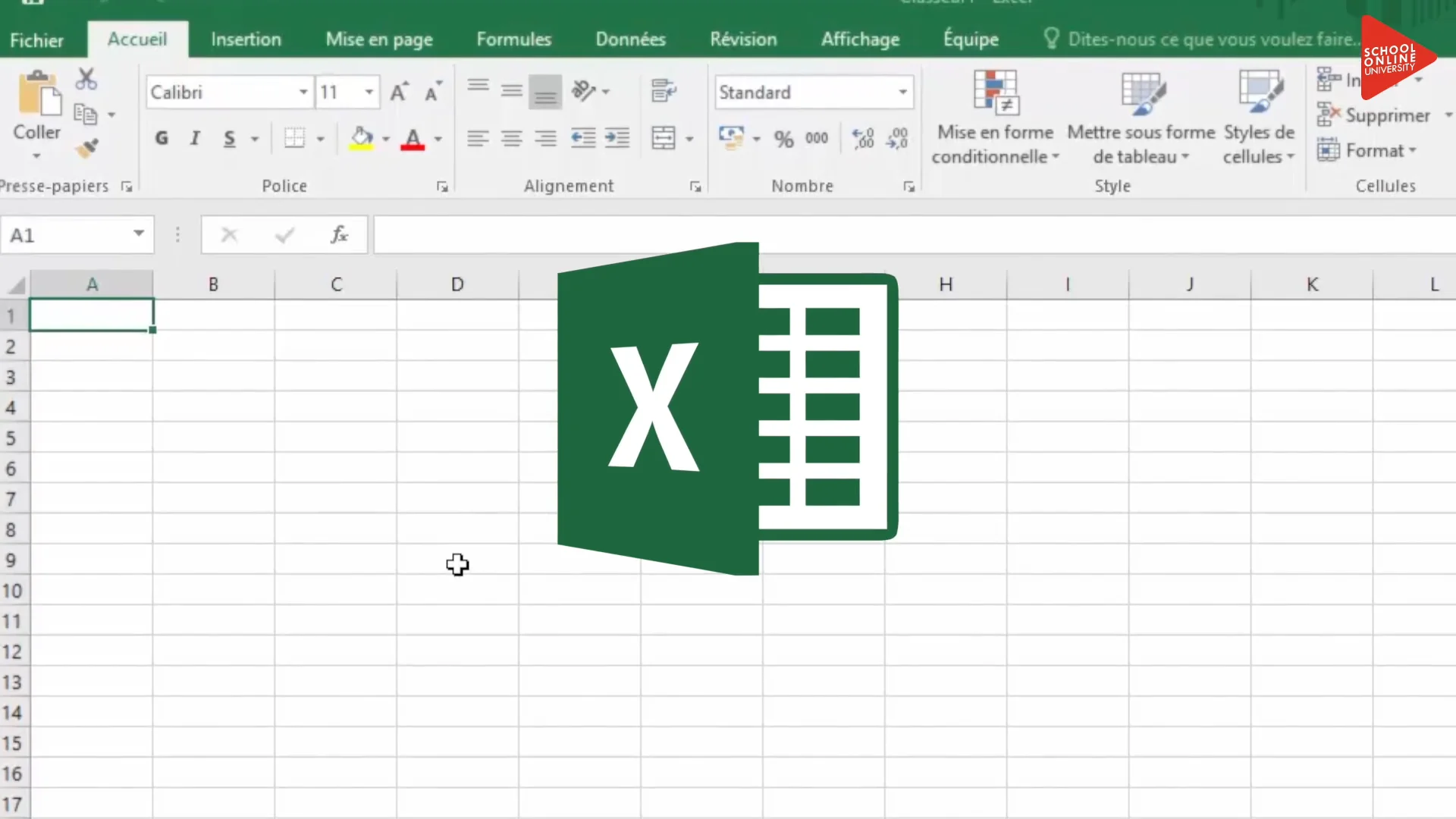
Task: Click the Select All corner triangle
Action: (16, 285)
